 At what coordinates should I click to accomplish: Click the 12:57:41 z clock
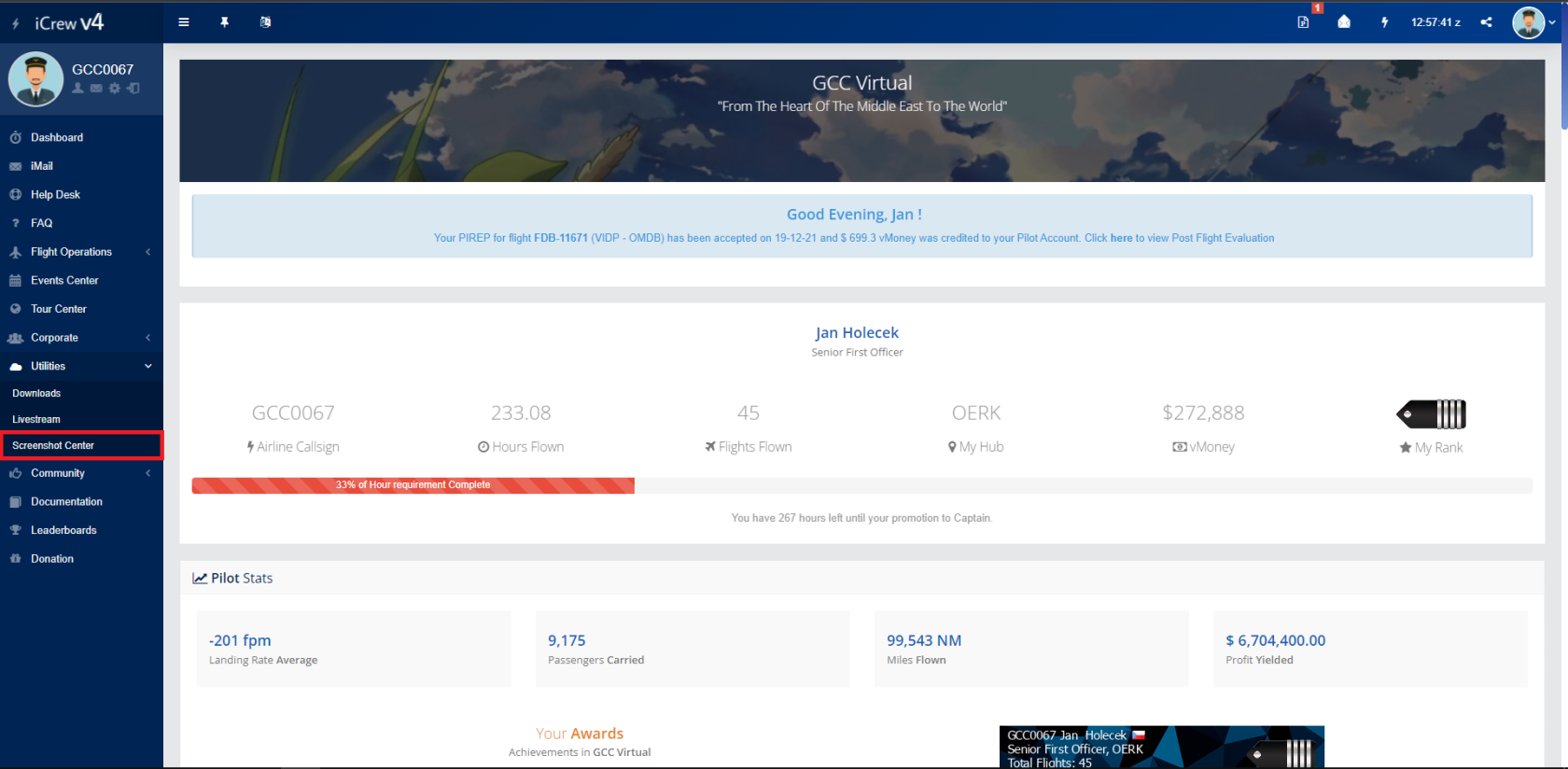point(1435,22)
